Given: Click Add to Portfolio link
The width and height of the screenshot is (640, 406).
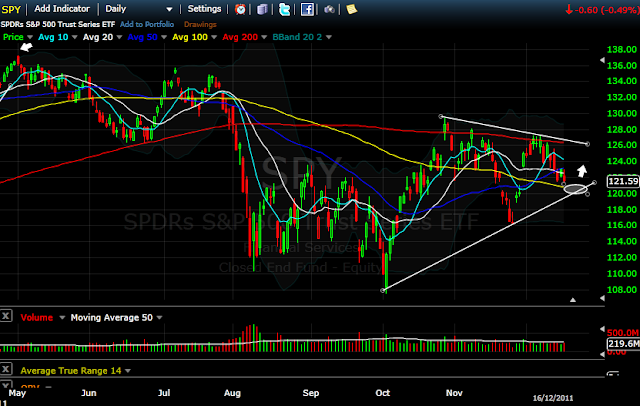Looking at the screenshot, I should click(x=147, y=24).
